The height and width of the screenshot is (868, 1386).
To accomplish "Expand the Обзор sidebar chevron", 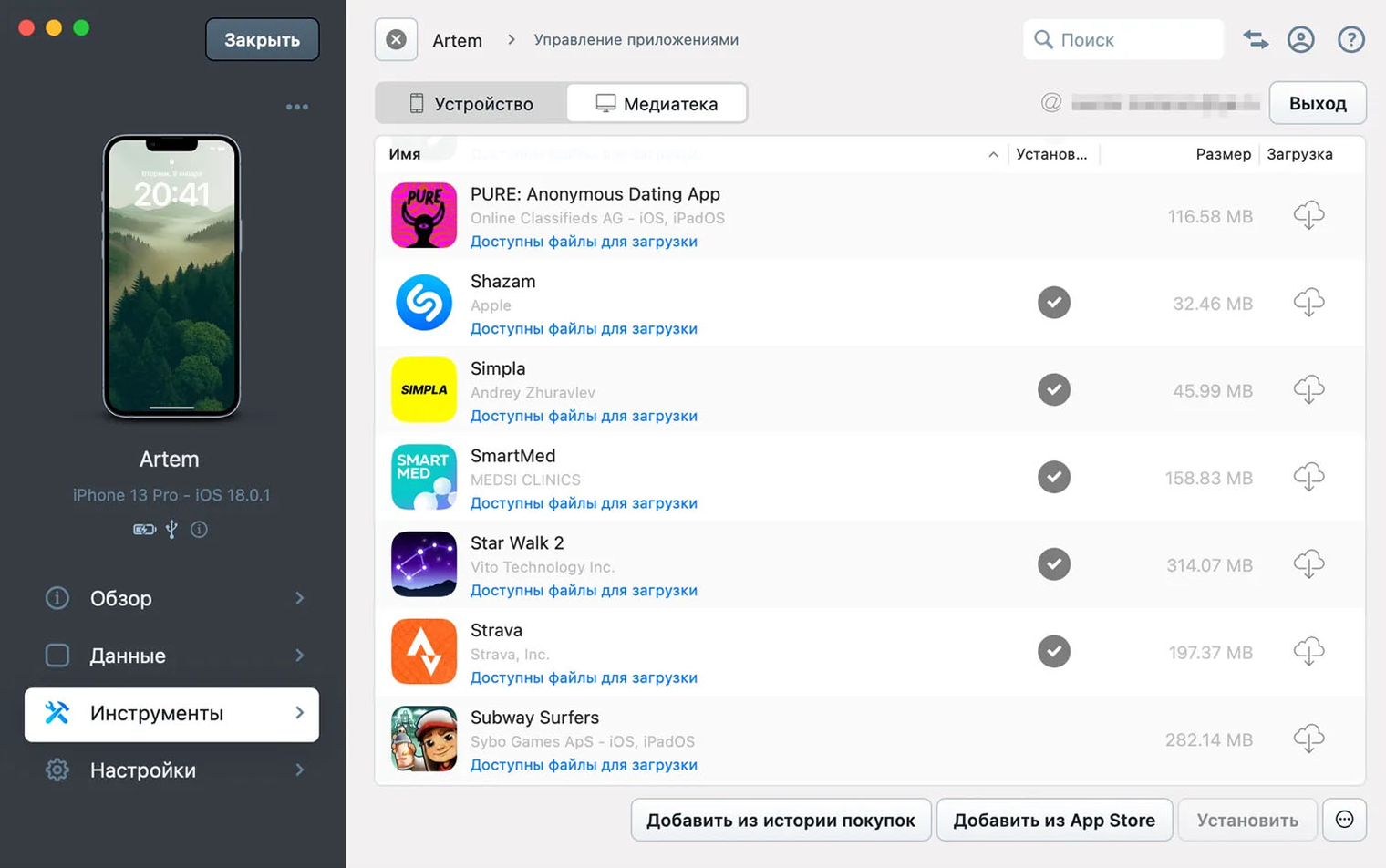I will (299, 598).
